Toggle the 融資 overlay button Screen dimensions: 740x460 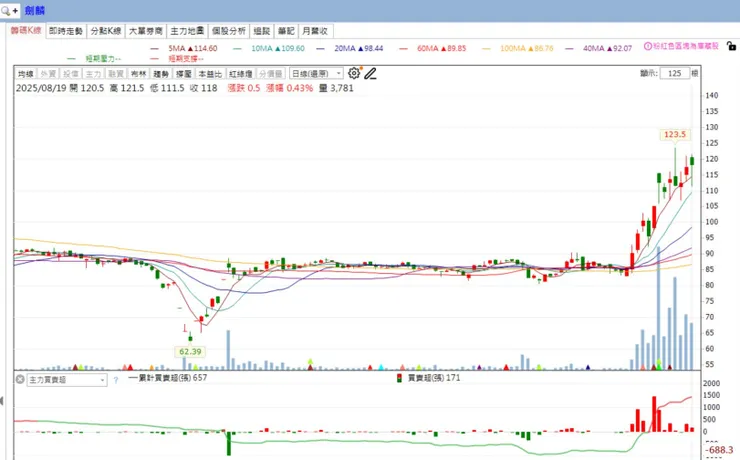pos(116,74)
